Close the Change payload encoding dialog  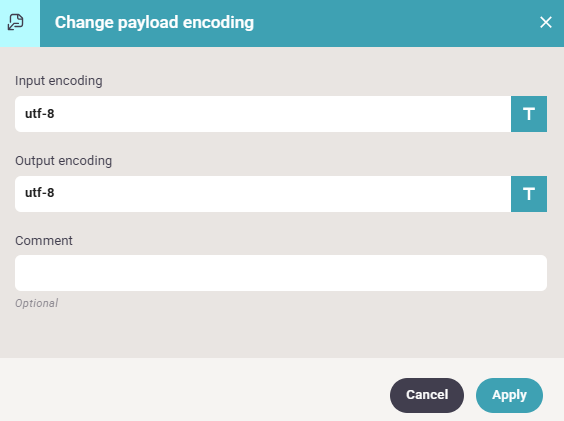(x=546, y=22)
